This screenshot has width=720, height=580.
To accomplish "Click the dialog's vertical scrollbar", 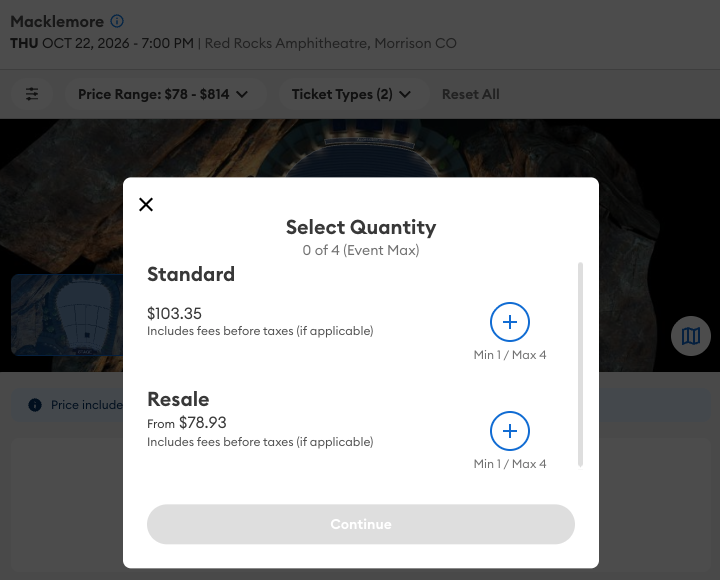I will pyautogui.click(x=580, y=365).
